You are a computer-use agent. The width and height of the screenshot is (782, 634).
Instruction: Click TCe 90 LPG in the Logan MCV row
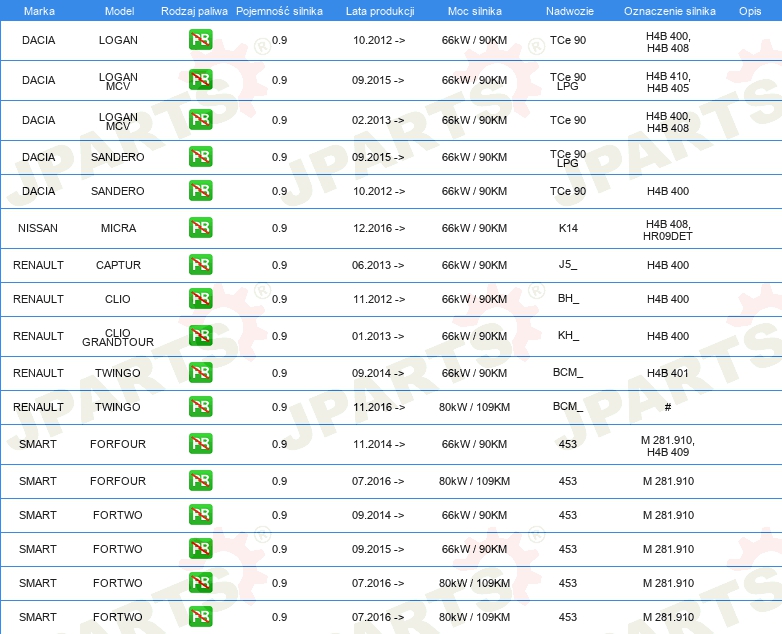point(568,81)
